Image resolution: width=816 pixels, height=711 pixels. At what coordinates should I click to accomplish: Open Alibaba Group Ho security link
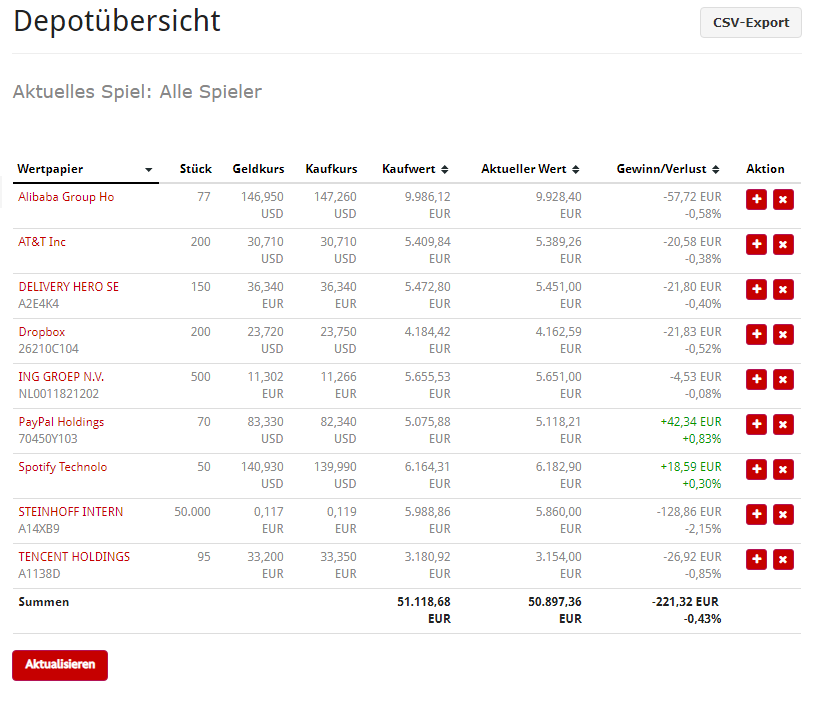66,197
